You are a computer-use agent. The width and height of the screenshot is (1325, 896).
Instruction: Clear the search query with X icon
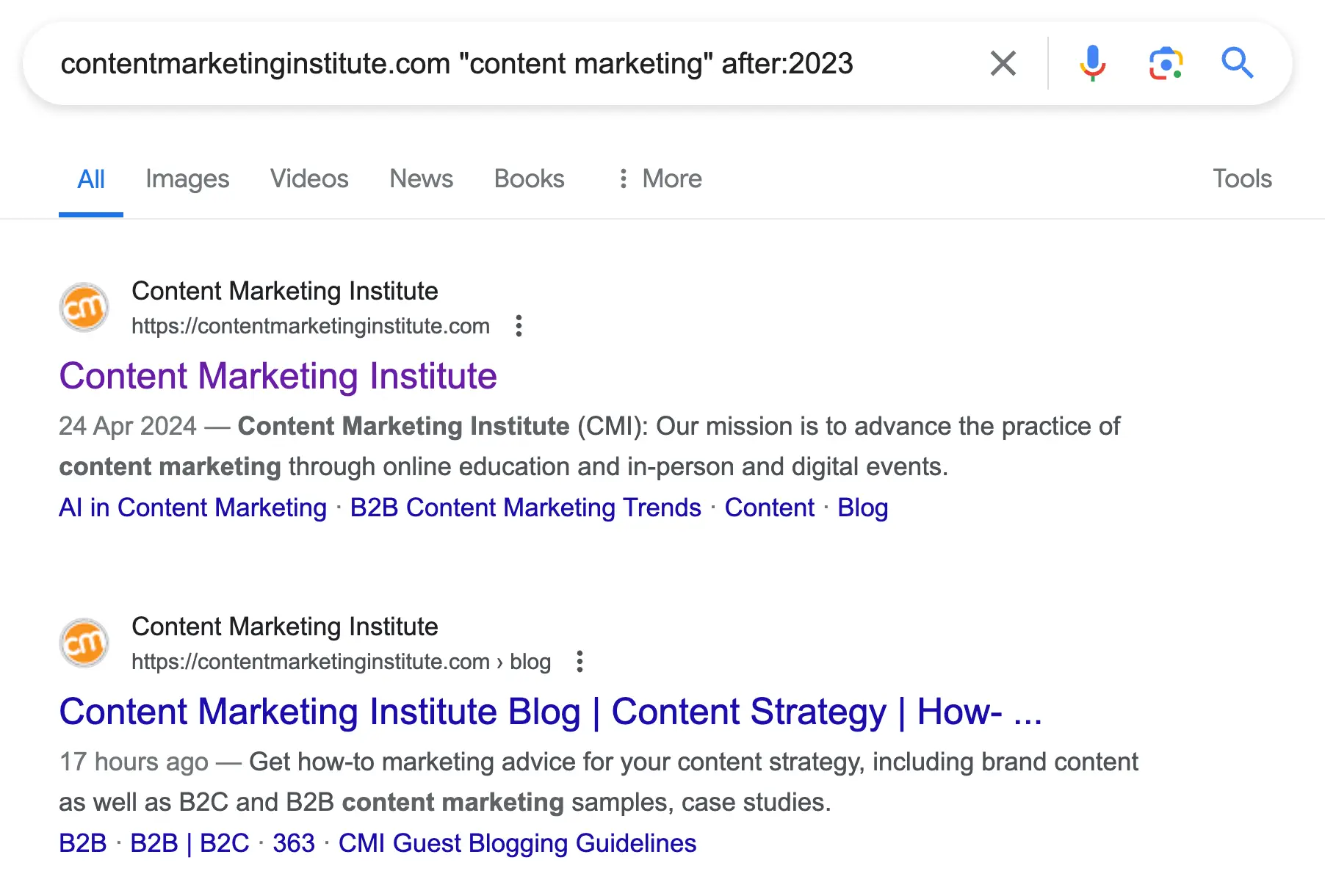[x=1003, y=63]
